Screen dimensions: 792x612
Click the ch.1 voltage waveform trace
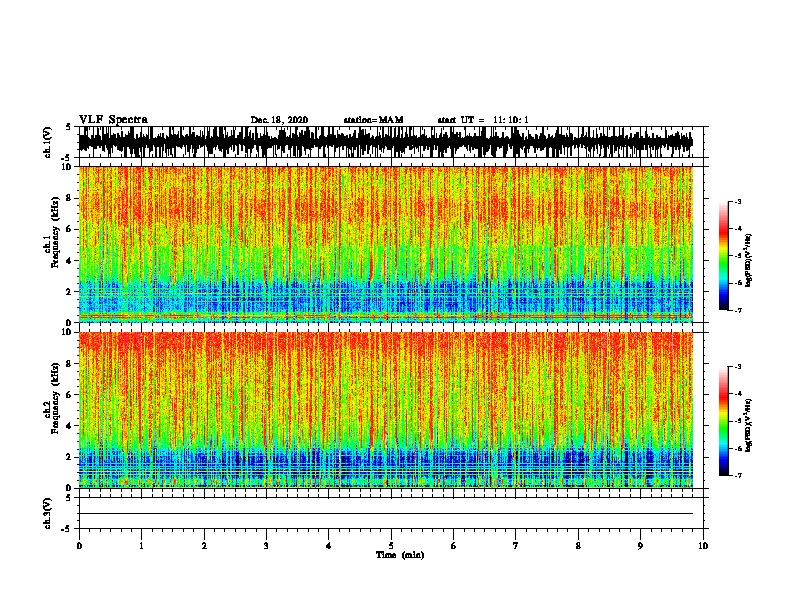(386, 142)
